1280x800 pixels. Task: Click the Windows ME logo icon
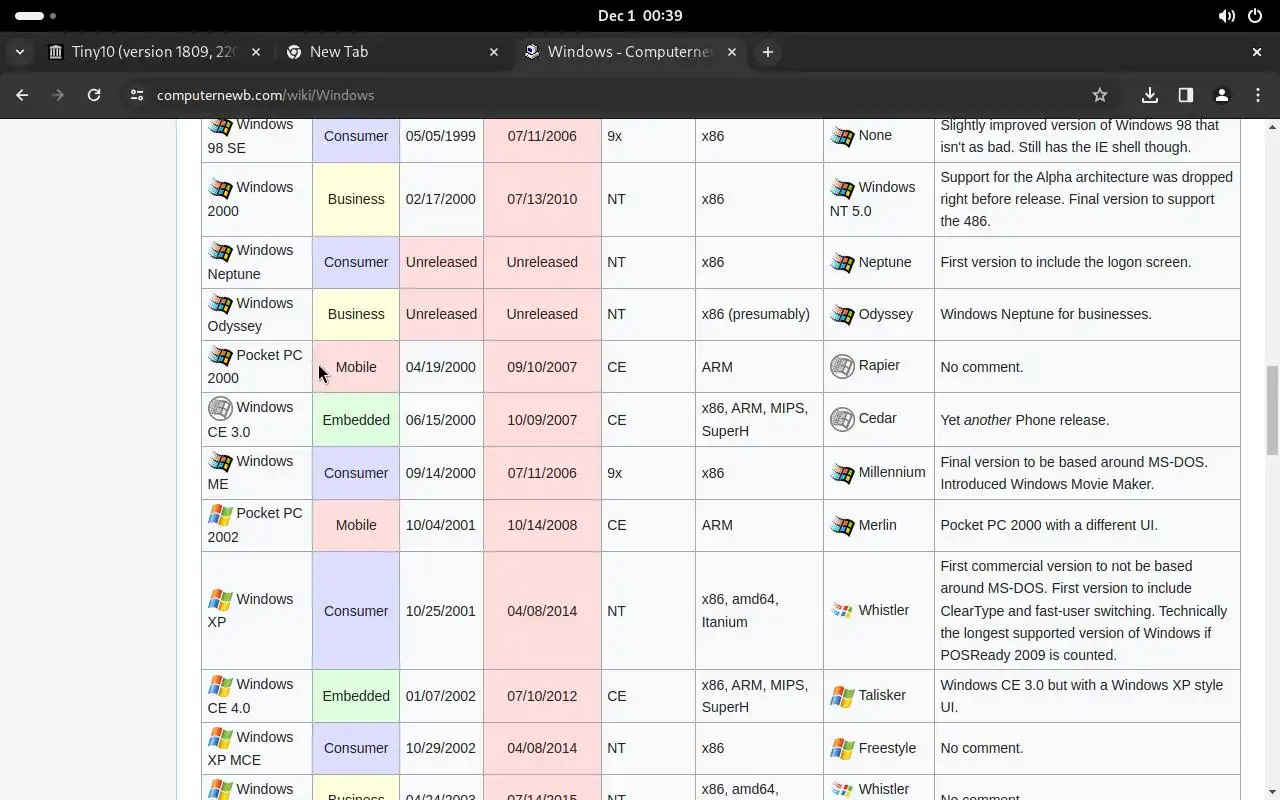tap(220, 462)
